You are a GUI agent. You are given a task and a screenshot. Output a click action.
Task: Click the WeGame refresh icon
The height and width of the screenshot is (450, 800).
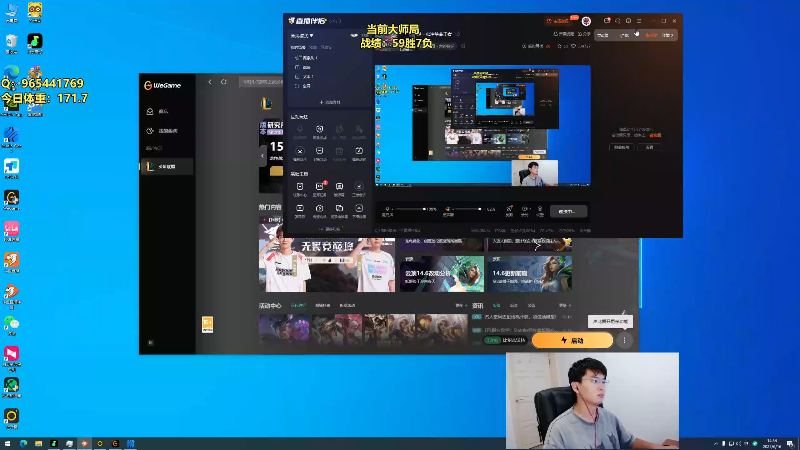(x=223, y=82)
